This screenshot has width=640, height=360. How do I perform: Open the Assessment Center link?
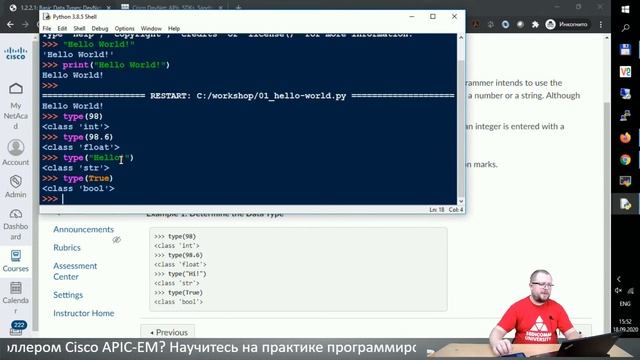[75, 271]
